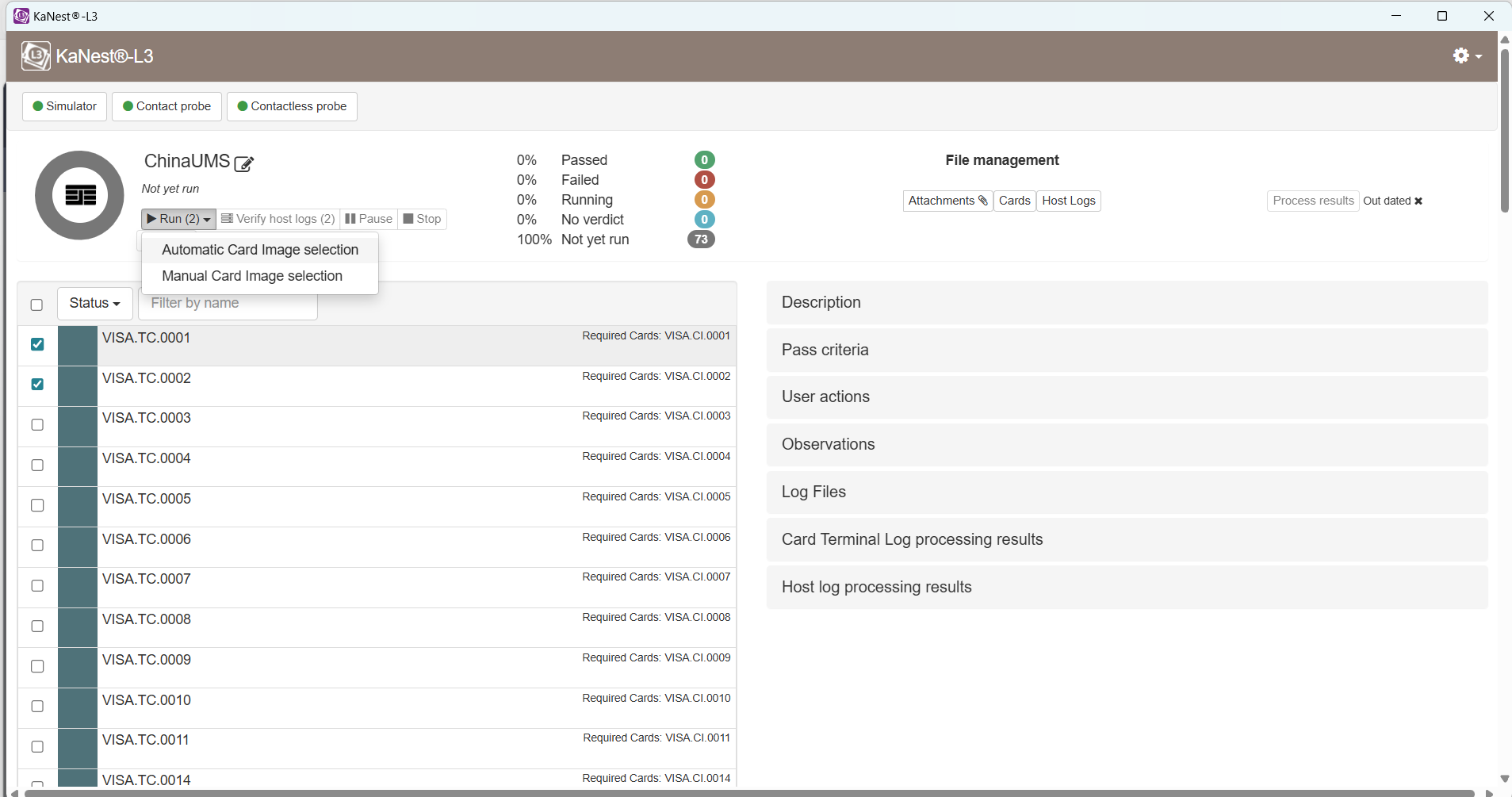Uncheck the VISA.TC.0002 checkbox
Image resolution: width=1512 pixels, height=797 pixels.
click(x=37, y=384)
